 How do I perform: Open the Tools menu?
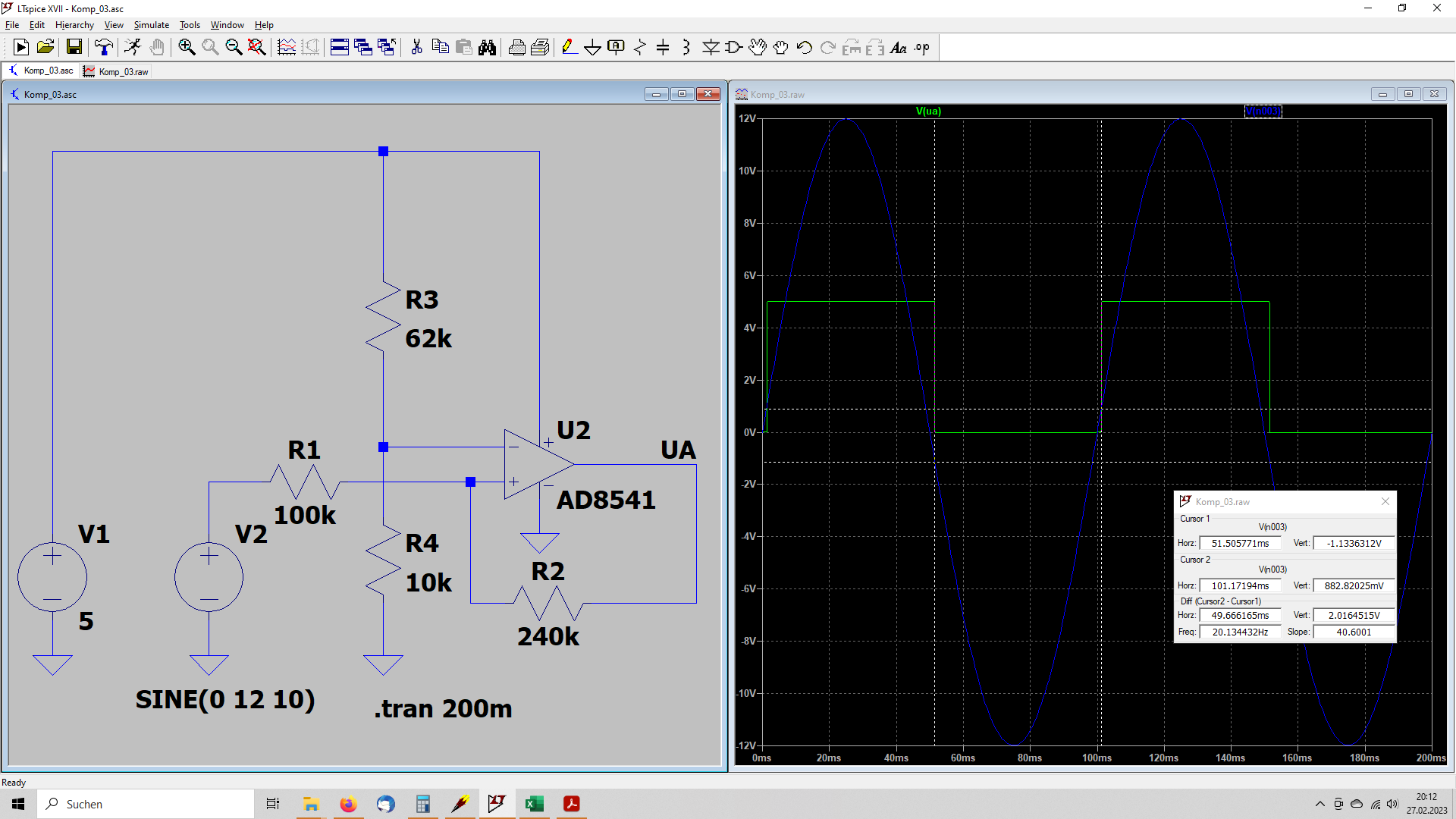[x=190, y=25]
